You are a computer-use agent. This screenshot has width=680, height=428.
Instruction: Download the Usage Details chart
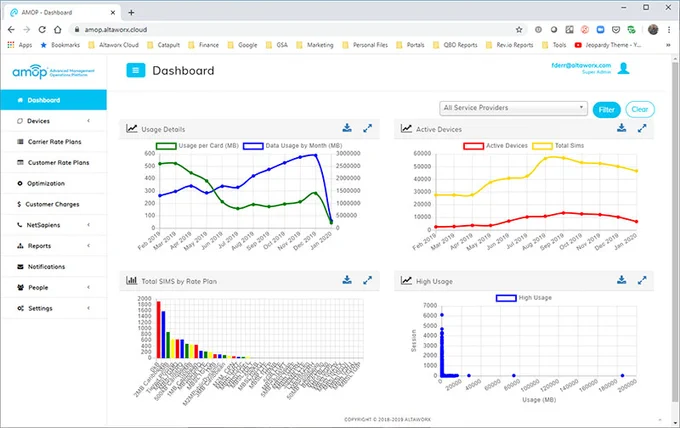[x=347, y=128]
